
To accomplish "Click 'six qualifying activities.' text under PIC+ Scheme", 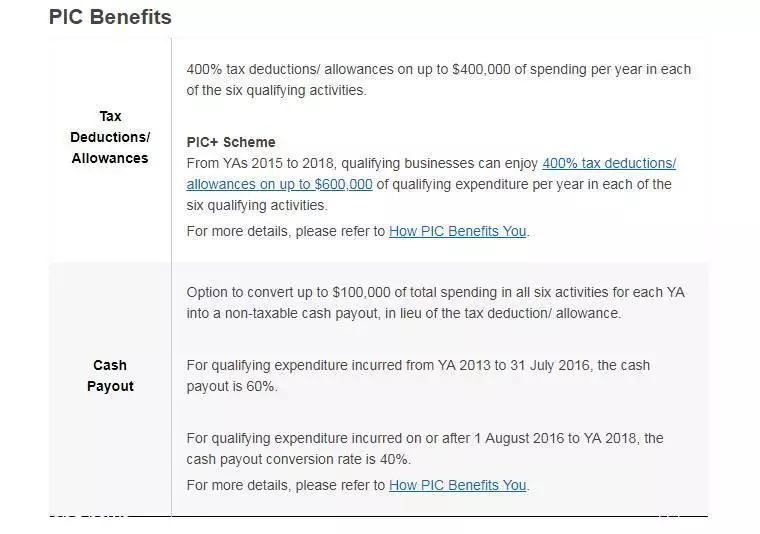I will [x=257, y=205].
